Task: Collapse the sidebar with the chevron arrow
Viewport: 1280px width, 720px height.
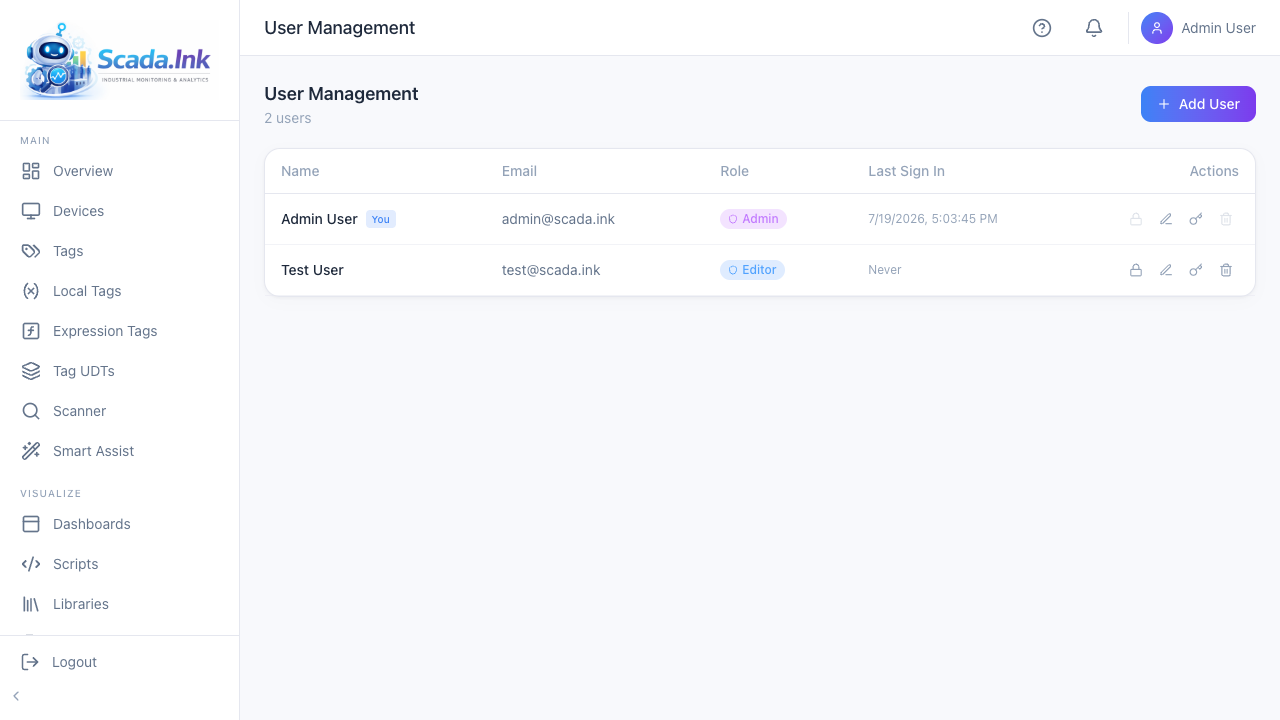Action: pyautogui.click(x=16, y=696)
